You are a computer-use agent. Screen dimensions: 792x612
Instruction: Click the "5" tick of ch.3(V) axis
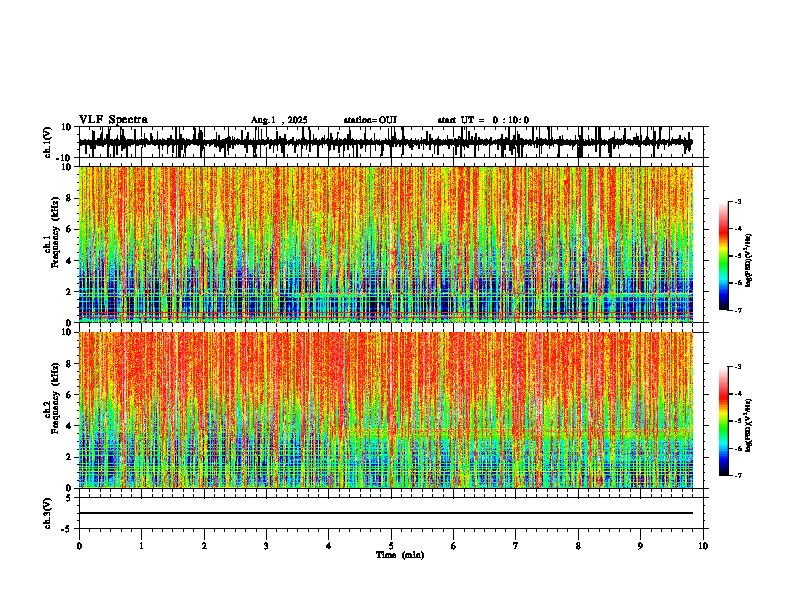click(70, 498)
